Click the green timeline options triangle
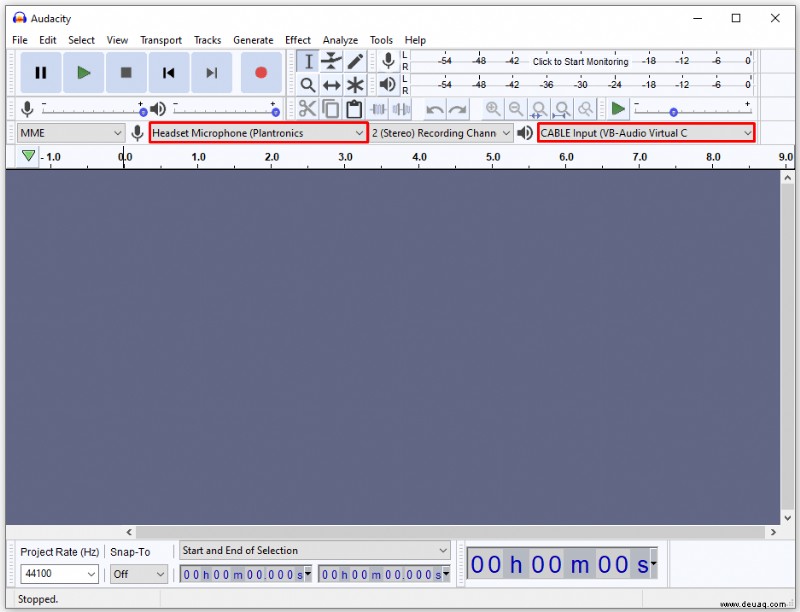 click(29, 156)
